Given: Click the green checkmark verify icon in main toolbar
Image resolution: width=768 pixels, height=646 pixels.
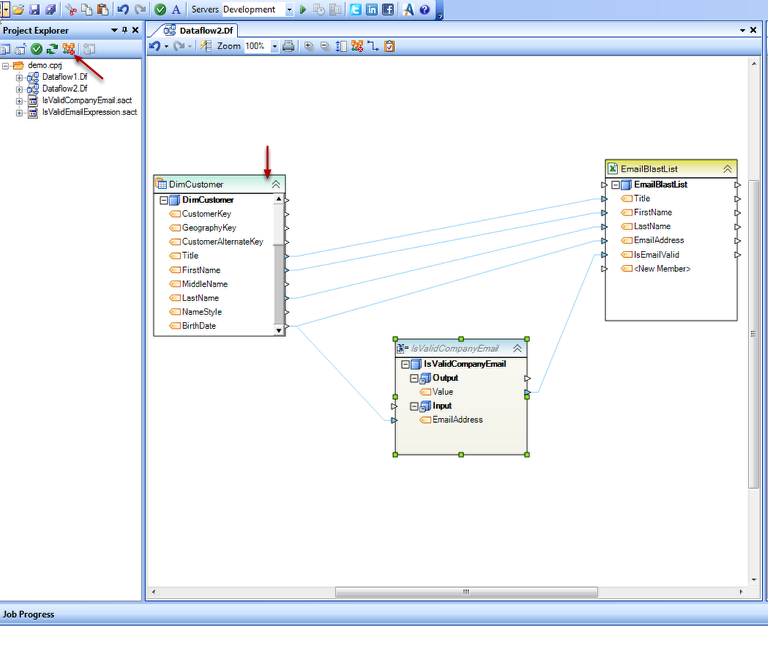Looking at the screenshot, I should (160, 9).
